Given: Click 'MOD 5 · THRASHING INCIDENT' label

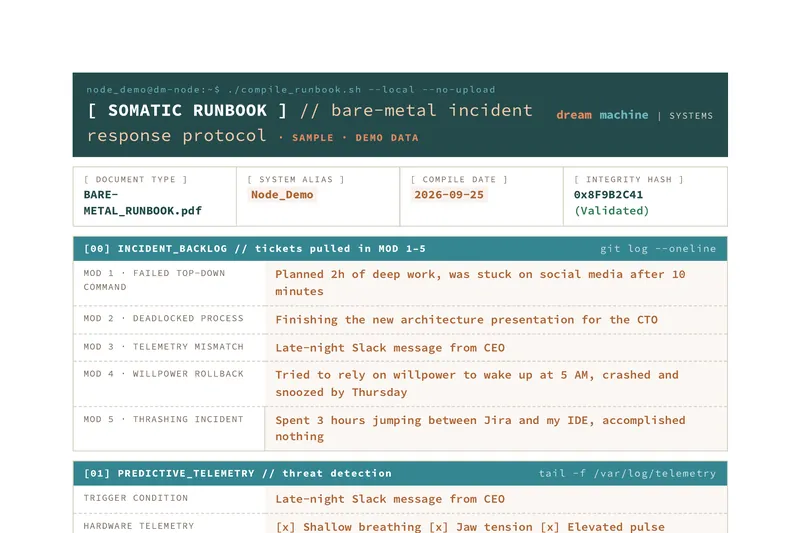Looking at the screenshot, I should click(163, 419).
